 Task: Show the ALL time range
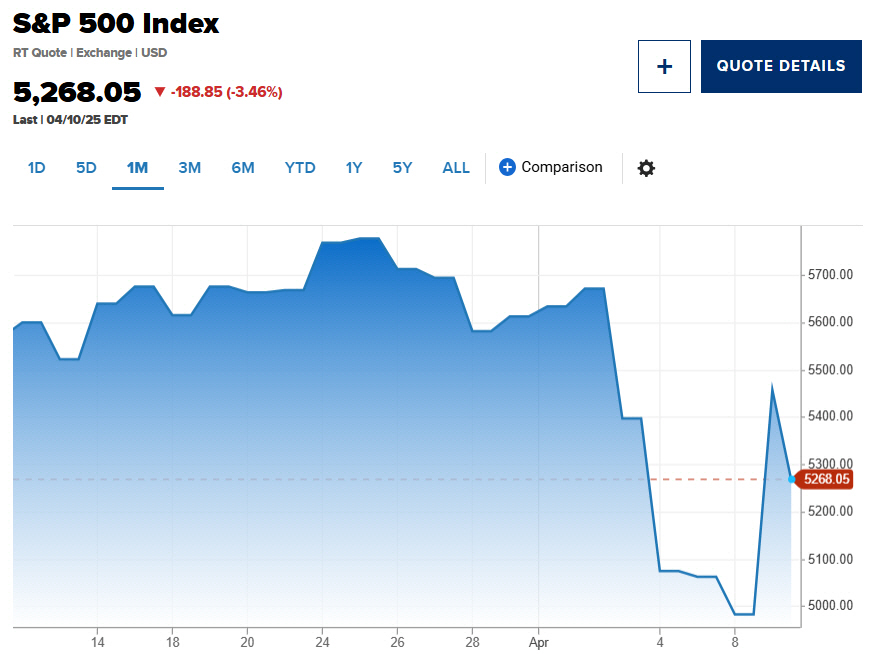tap(455, 168)
